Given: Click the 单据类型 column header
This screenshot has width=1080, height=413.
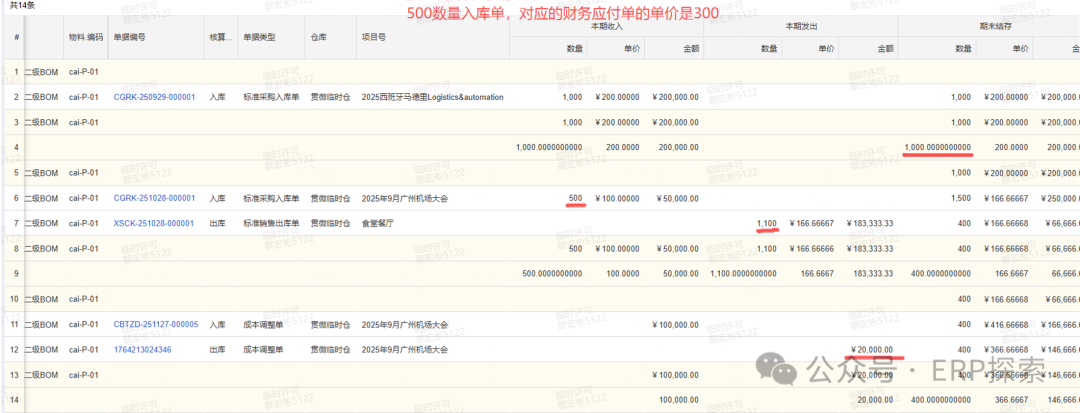Looking at the screenshot, I should 259,37.
